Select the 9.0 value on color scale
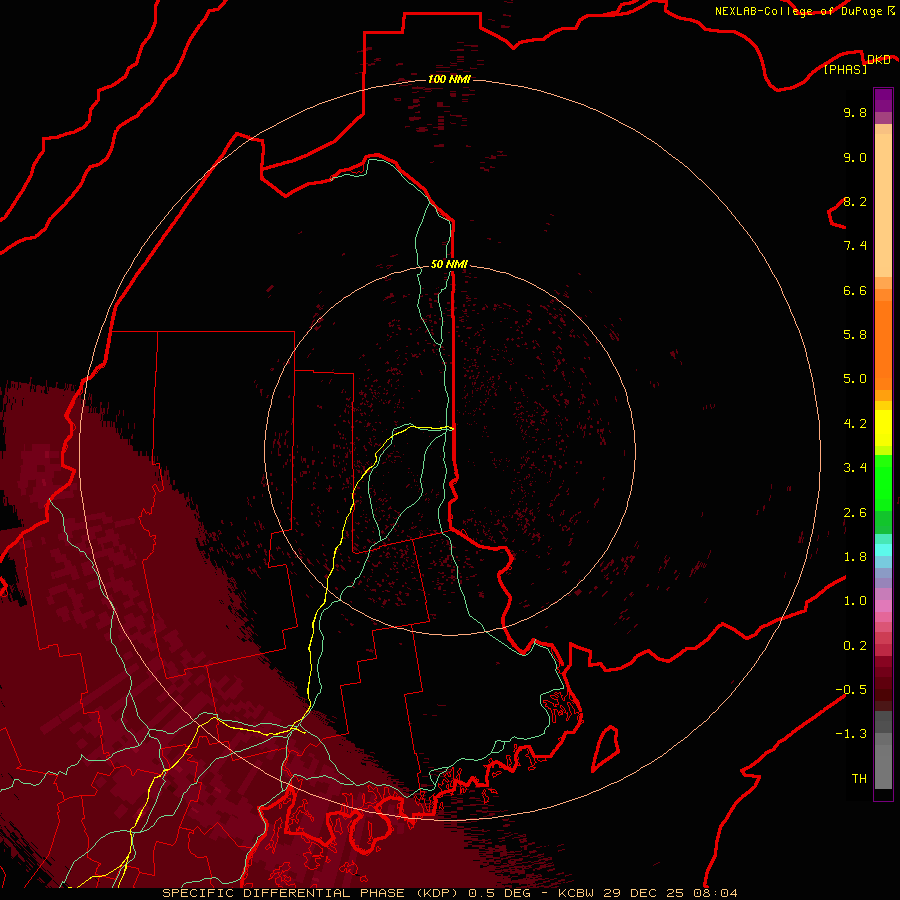This screenshot has height=900, width=900. 855,157
